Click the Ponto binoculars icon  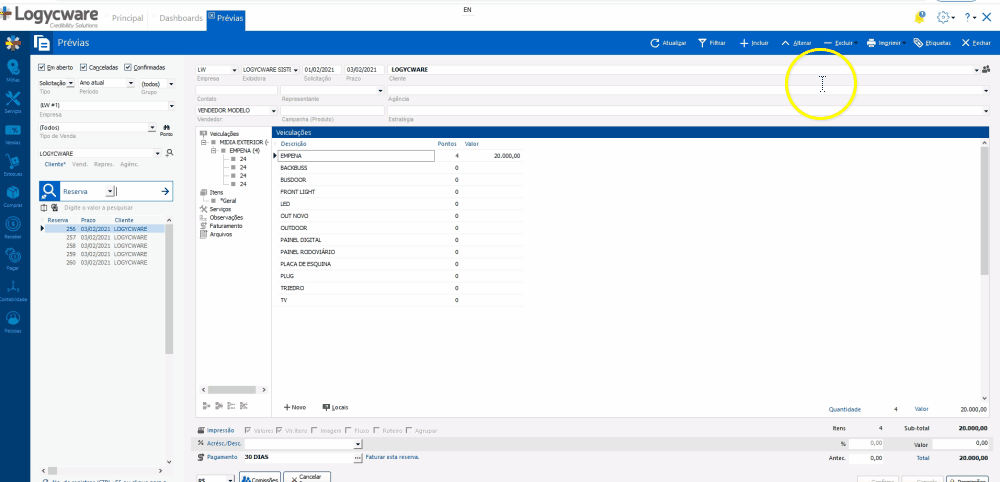pos(166,128)
